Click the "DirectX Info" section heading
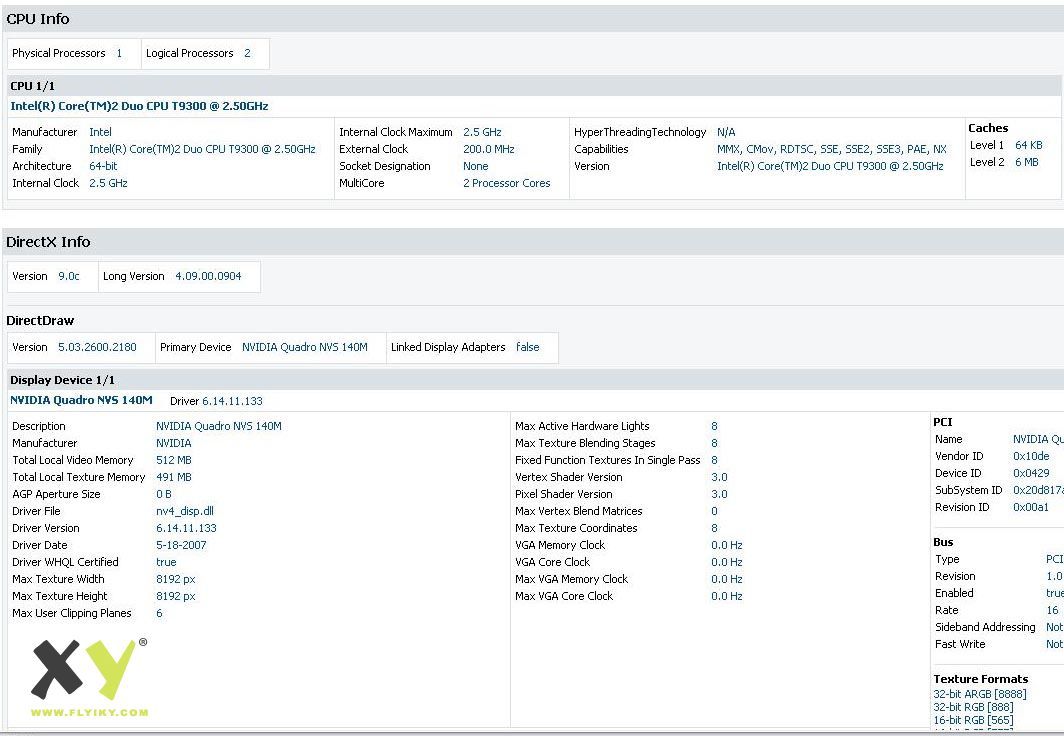 click(48, 242)
